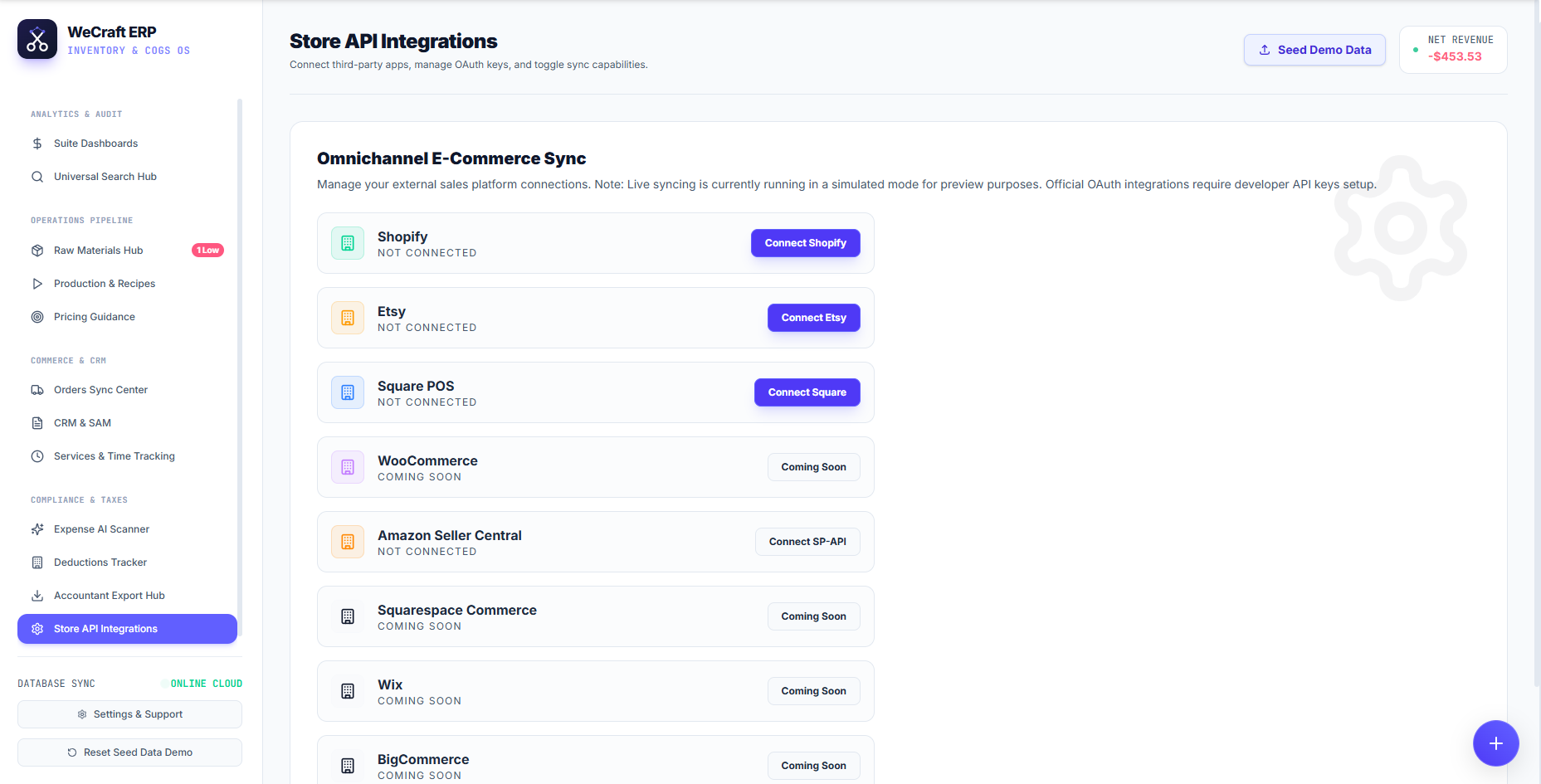The width and height of the screenshot is (1541, 784).
Task: Click Squarespace Commerce Coming Soon button
Action: pyautogui.click(x=813, y=616)
